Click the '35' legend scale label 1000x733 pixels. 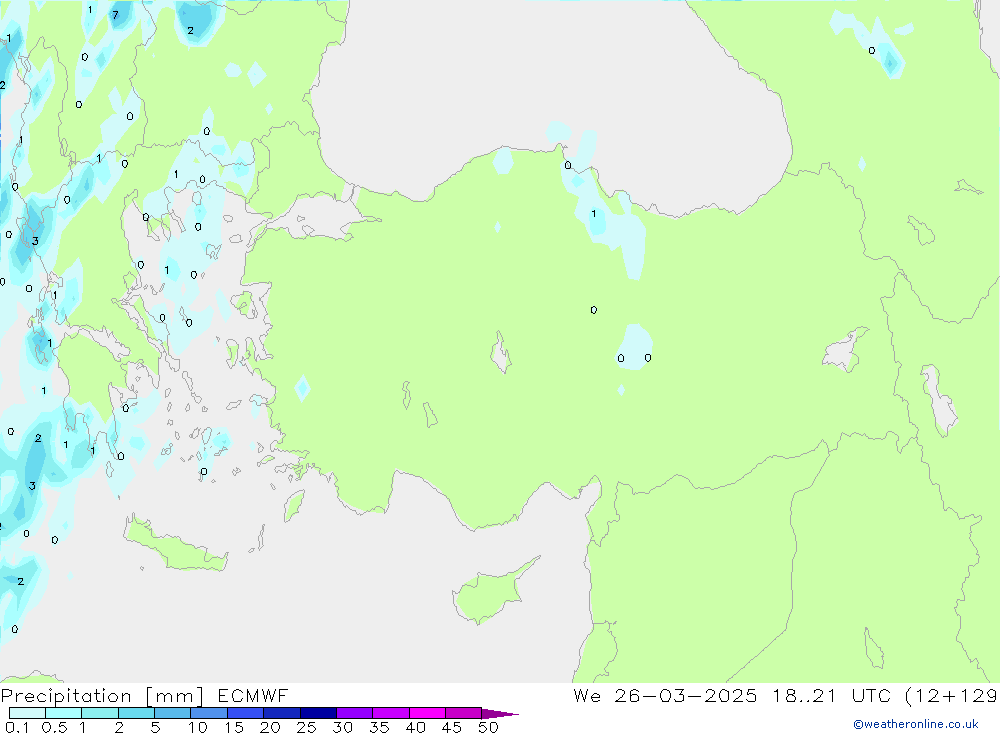coord(379,727)
